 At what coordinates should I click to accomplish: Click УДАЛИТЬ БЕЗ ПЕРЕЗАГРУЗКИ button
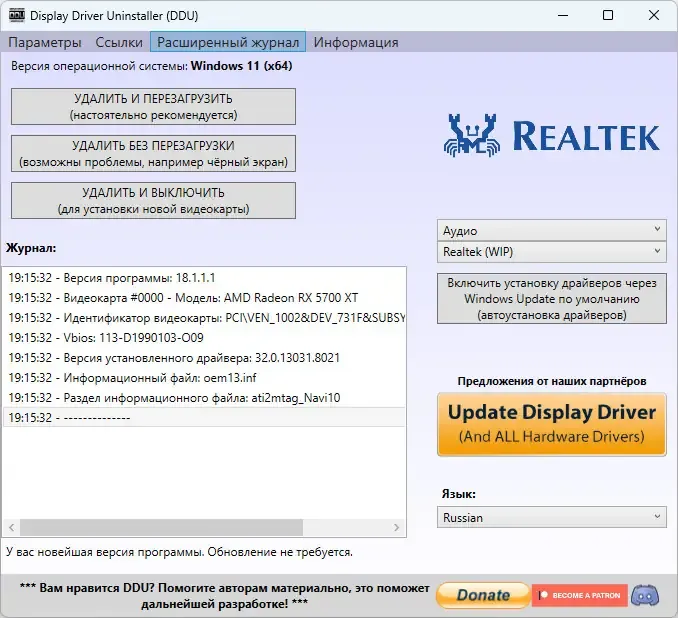154,154
